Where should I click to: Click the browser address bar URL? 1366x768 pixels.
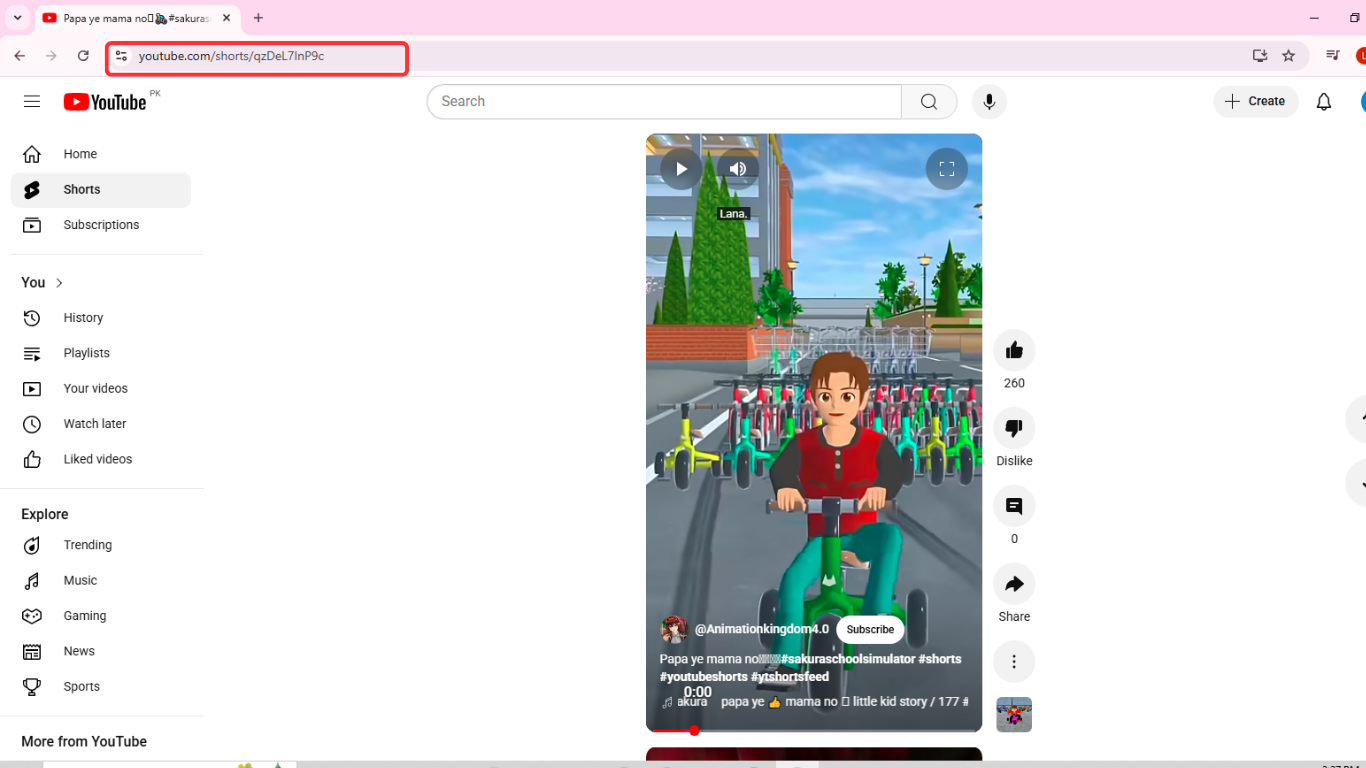pyautogui.click(x=231, y=56)
